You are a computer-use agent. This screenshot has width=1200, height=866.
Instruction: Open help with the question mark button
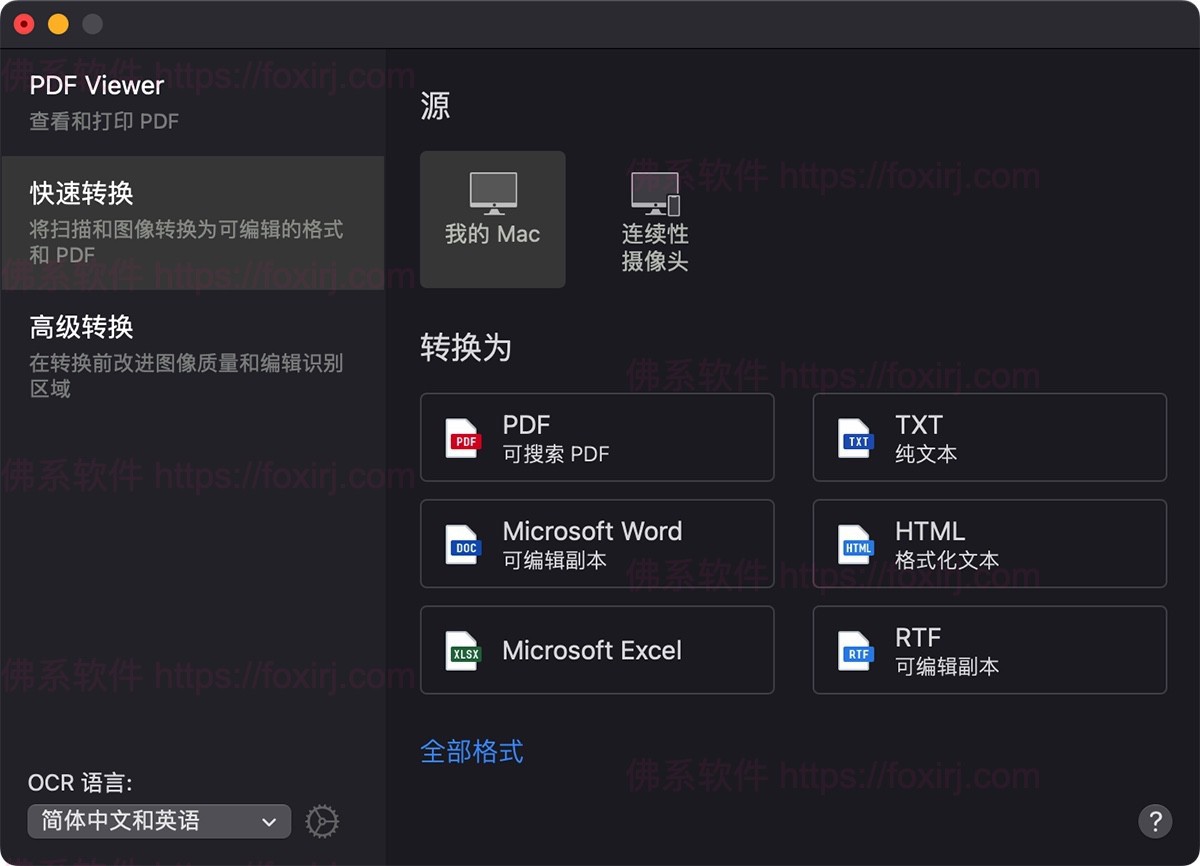[x=1155, y=821]
